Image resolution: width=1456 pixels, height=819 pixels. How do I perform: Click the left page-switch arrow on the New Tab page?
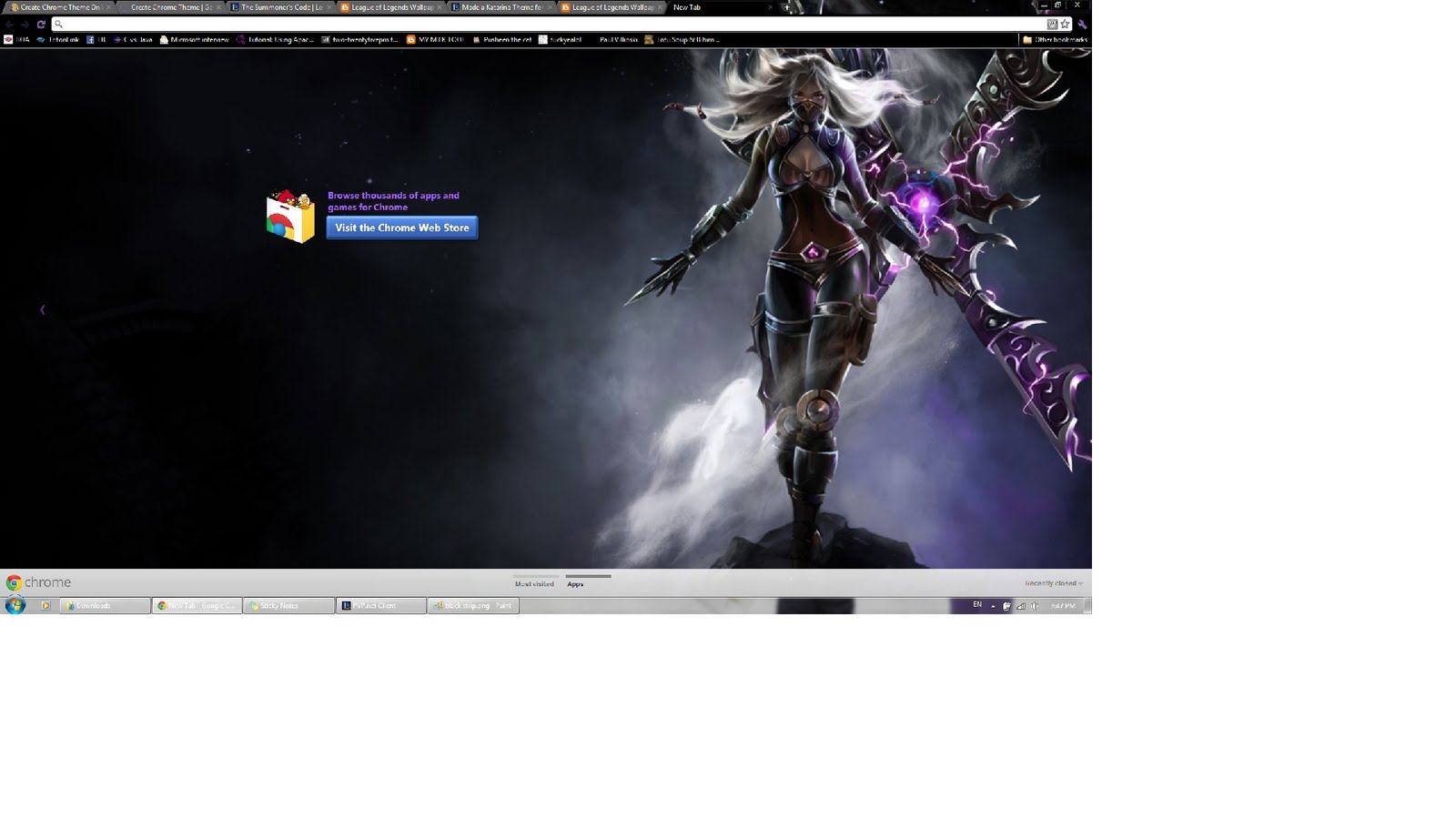click(x=42, y=310)
